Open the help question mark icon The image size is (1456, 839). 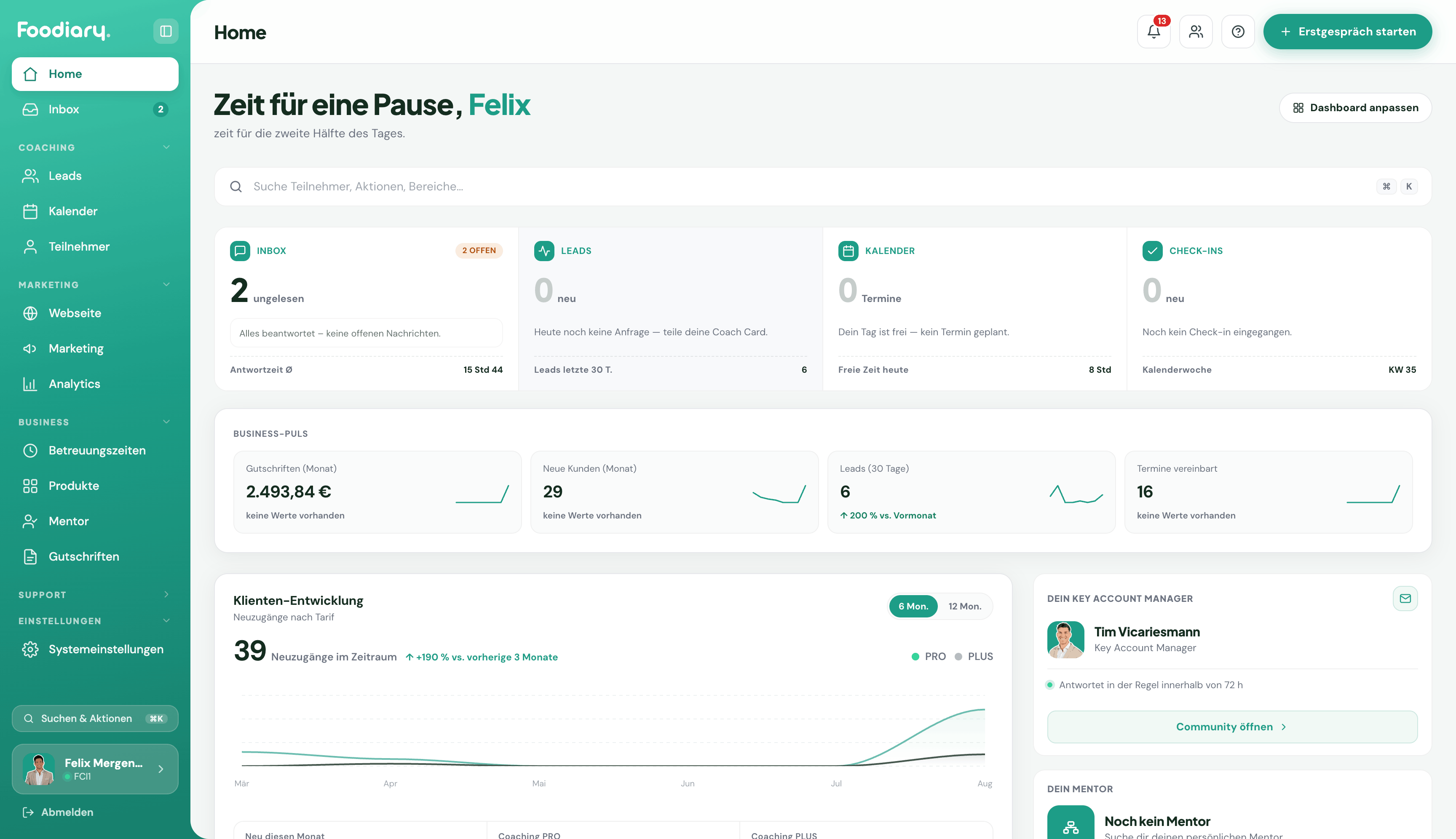tap(1237, 31)
